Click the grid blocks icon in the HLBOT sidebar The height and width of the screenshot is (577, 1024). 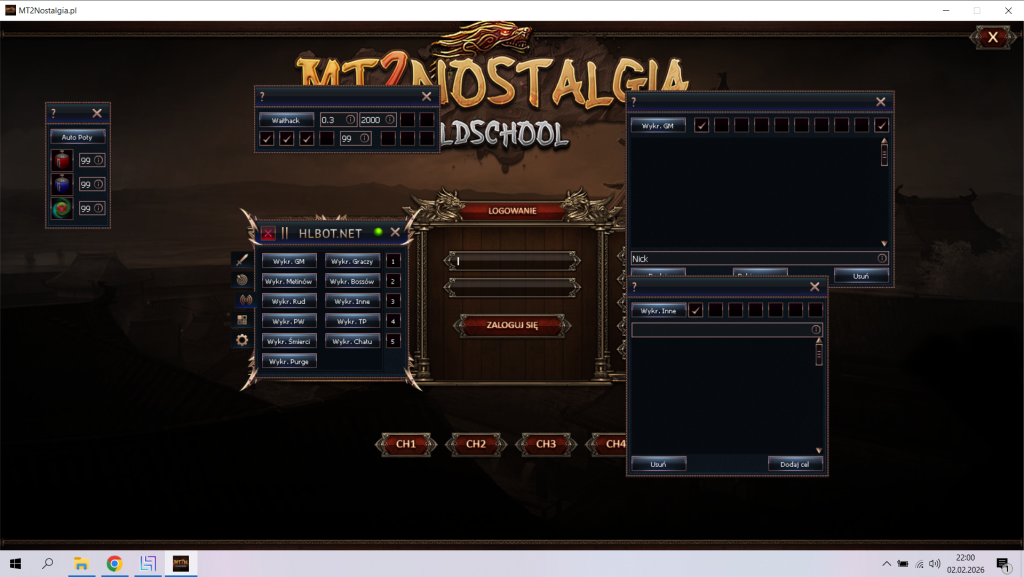click(241, 320)
